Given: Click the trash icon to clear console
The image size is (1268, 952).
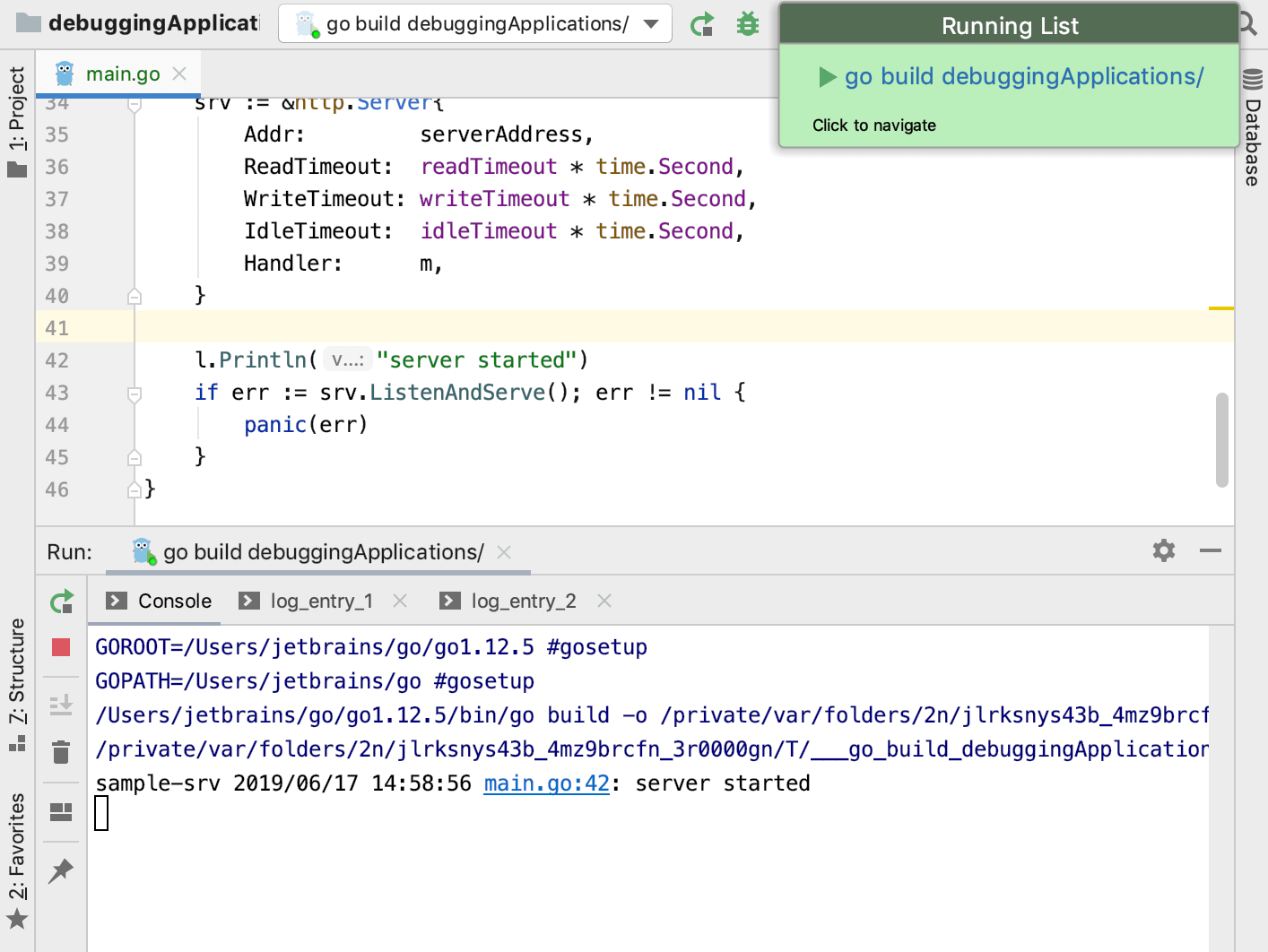Looking at the screenshot, I should [61, 751].
